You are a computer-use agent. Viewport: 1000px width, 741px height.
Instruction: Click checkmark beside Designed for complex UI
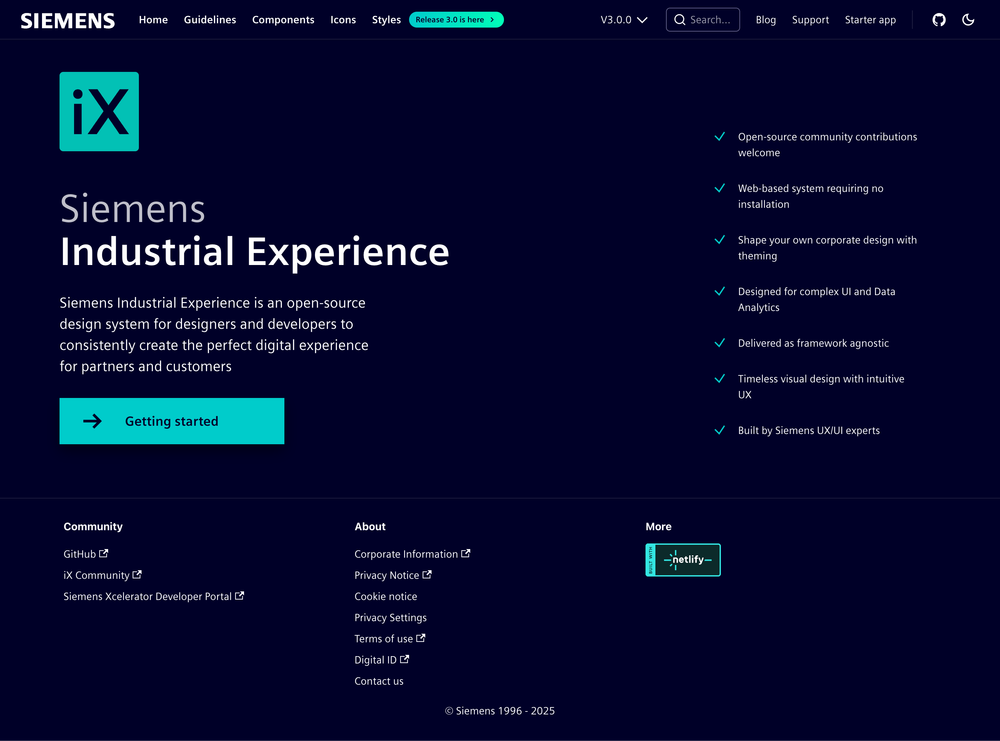pyautogui.click(x=719, y=291)
